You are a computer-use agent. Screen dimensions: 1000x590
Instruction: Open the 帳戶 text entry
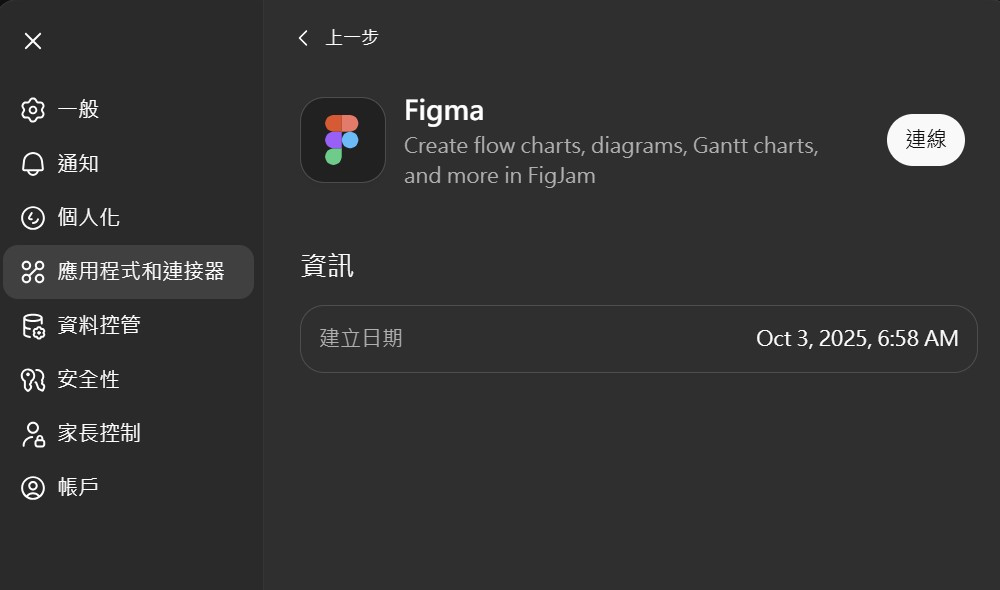pyautogui.click(x=78, y=488)
